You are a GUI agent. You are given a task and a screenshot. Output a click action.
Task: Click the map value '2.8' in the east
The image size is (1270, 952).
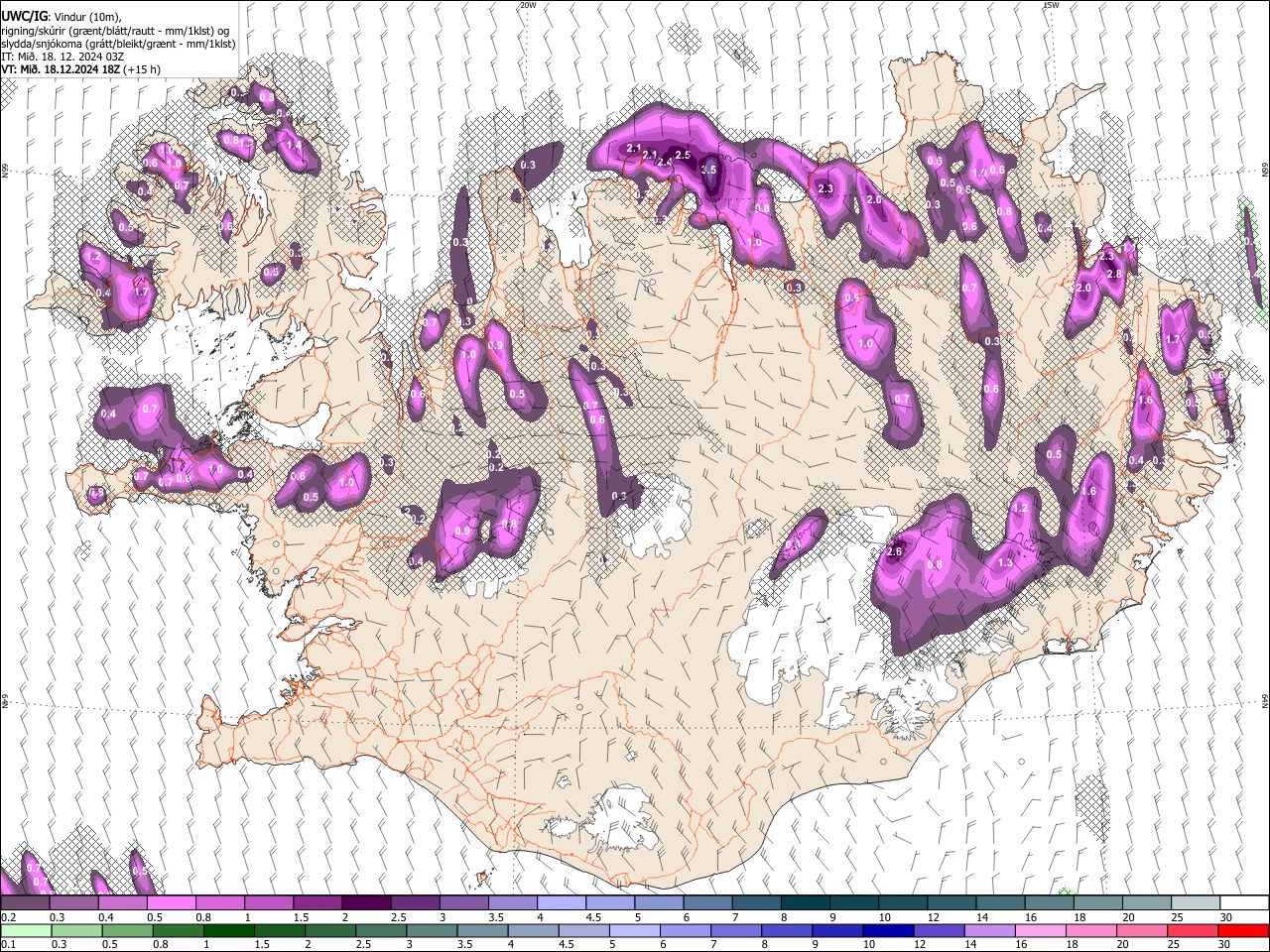tap(1113, 274)
